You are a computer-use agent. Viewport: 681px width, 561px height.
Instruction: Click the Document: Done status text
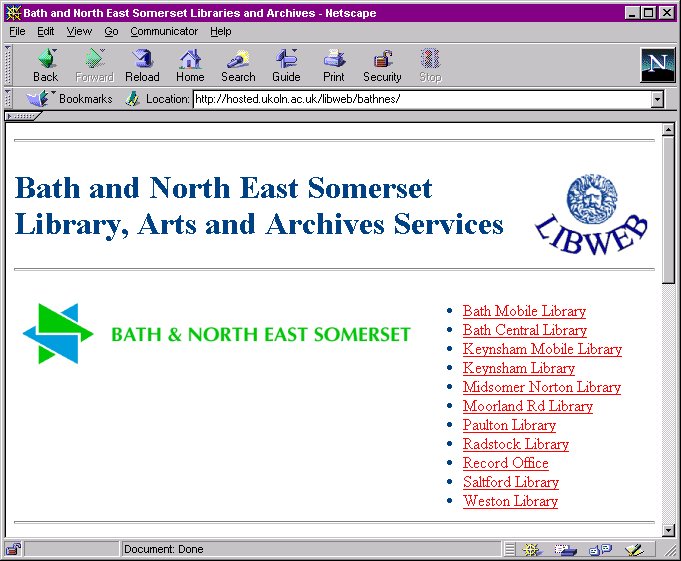(164, 549)
